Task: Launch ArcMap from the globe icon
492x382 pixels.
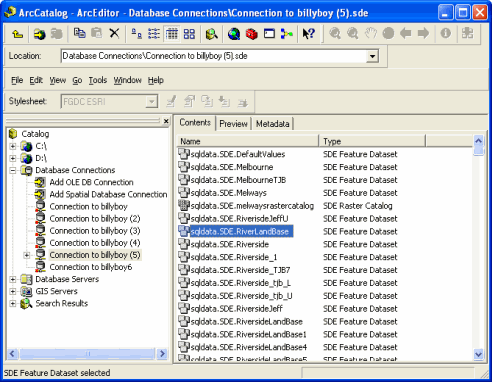Action: [x=234, y=34]
